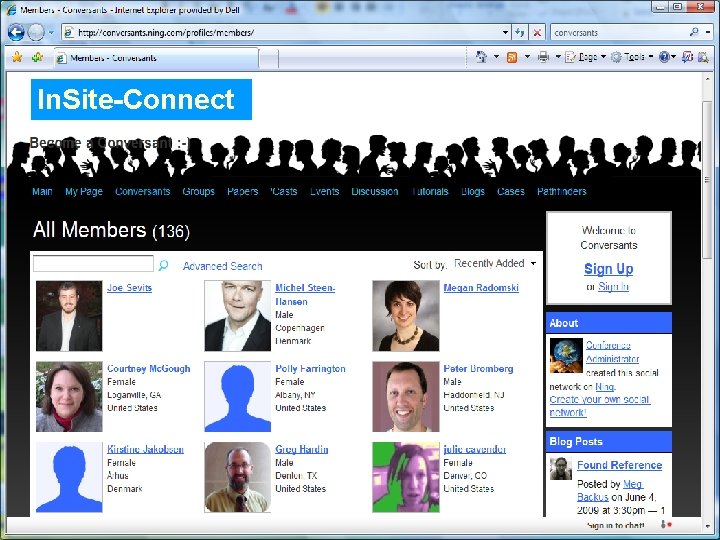The image size is (720, 540).
Task: Click the Help question mark icon
Action: pyautogui.click(x=664, y=57)
